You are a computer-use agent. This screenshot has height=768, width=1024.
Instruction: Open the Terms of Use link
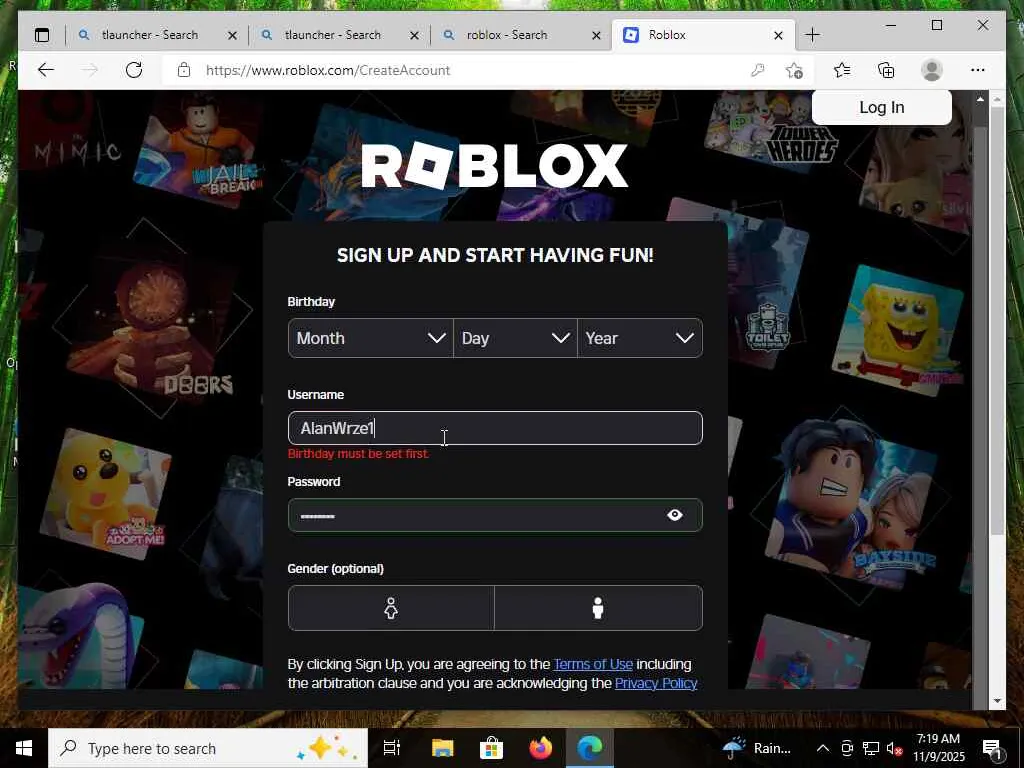593,664
